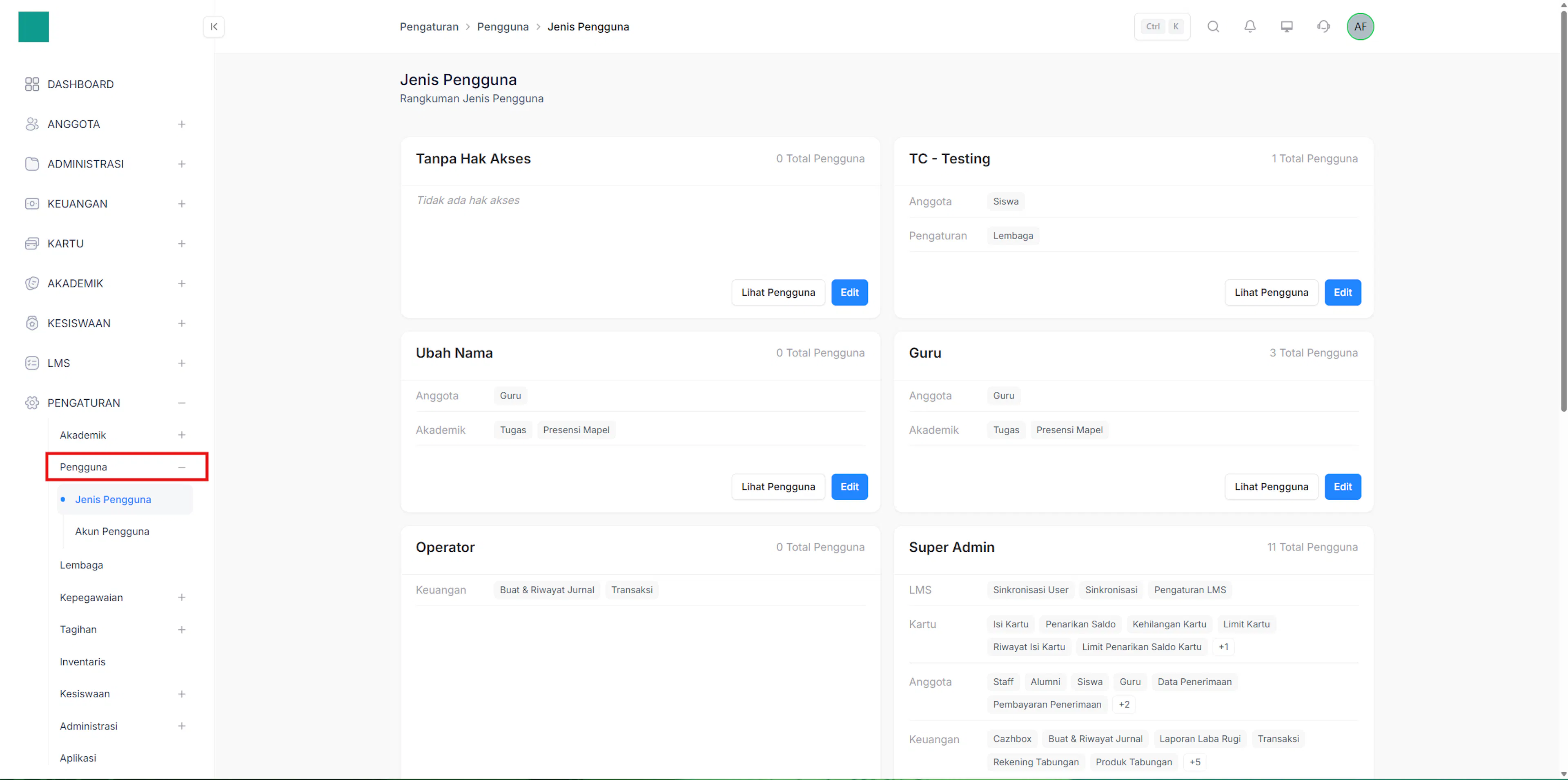Click the +1 tag in Kartu row
The height and width of the screenshot is (780, 1568).
point(1223,646)
